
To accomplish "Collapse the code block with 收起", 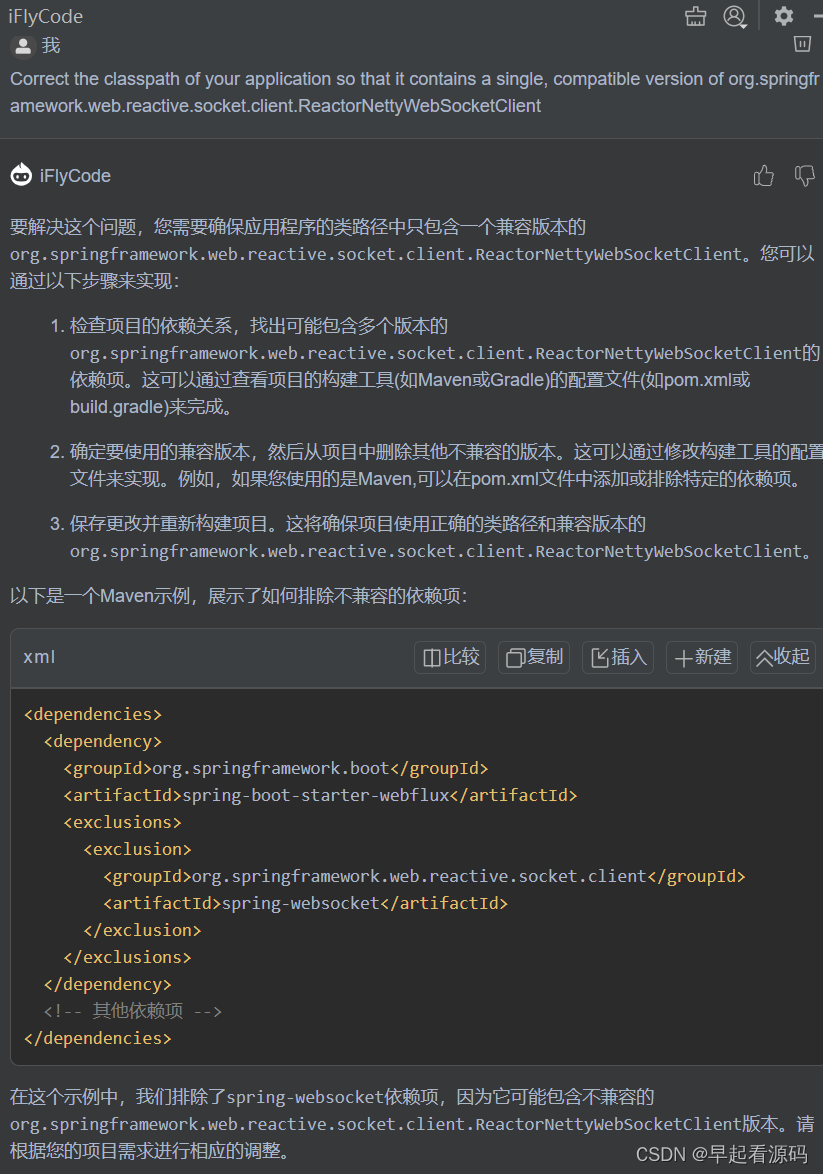I will coord(781,657).
